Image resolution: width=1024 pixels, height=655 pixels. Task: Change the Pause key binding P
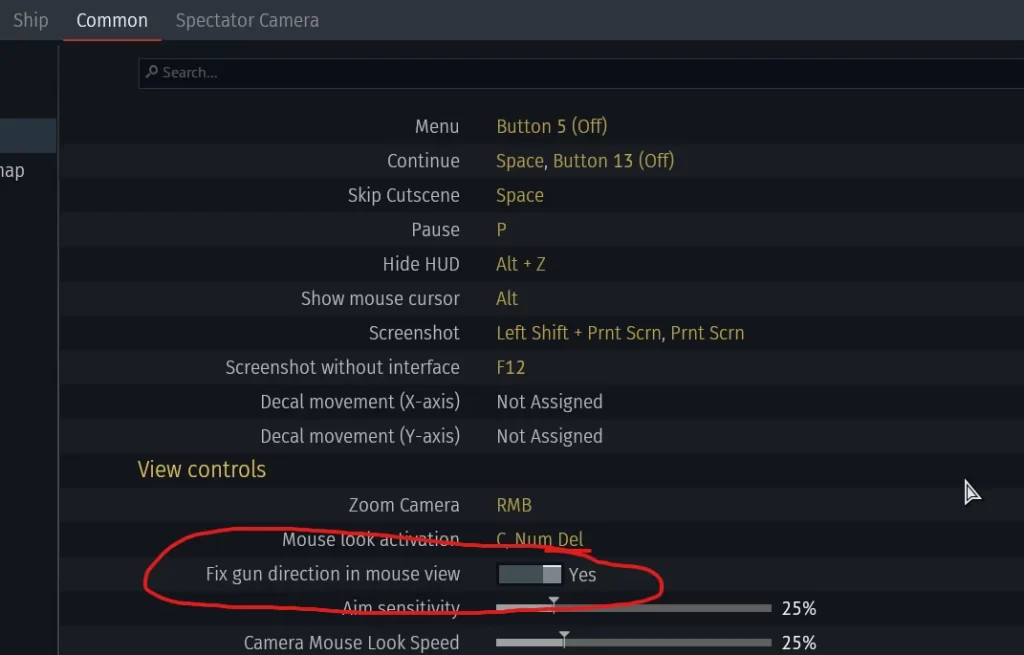tap(502, 230)
